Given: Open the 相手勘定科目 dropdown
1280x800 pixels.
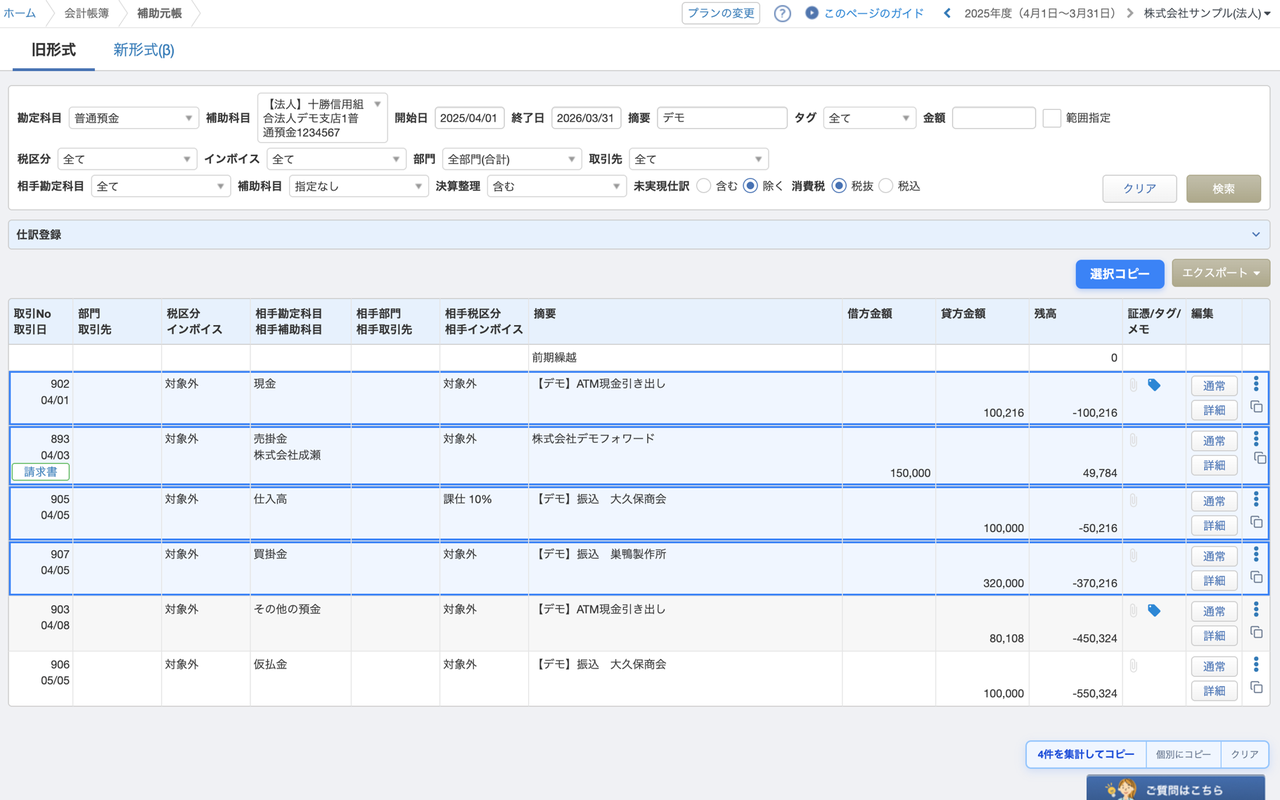Looking at the screenshot, I should [161, 186].
